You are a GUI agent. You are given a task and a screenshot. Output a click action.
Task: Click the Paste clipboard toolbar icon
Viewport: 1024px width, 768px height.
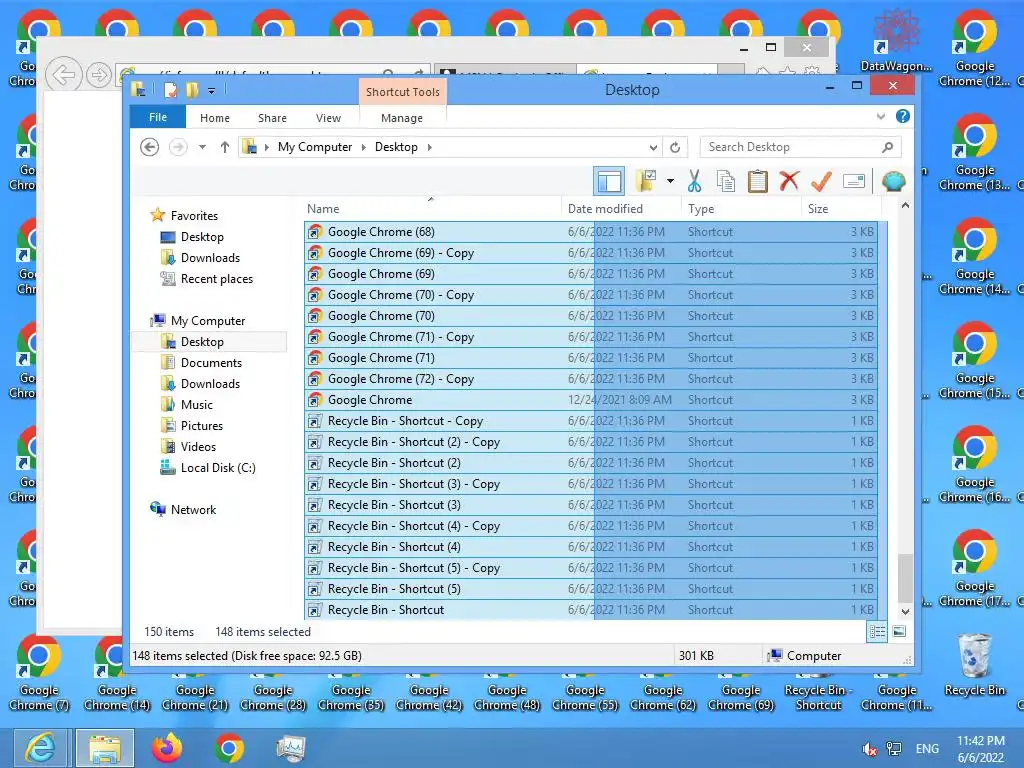pos(758,181)
